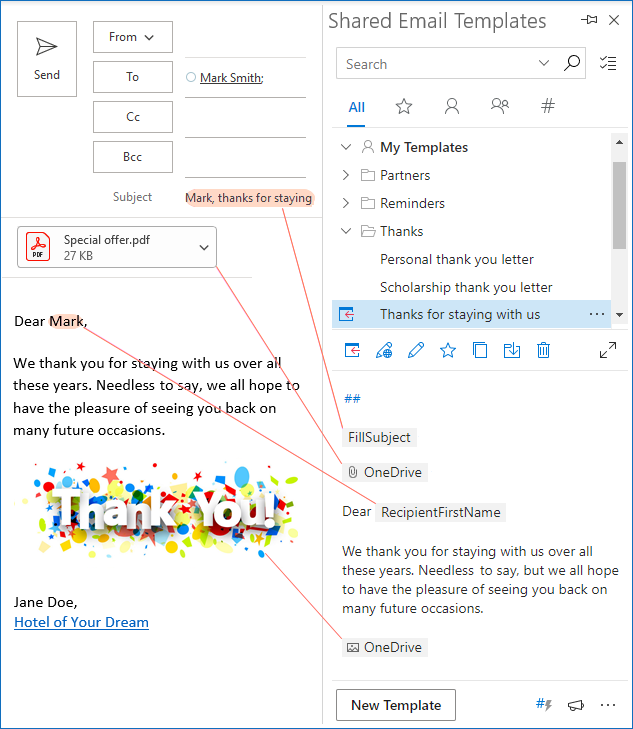This screenshot has height=729, width=633.
Task: Select the Reminders folder
Action: pyautogui.click(x=412, y=203)
